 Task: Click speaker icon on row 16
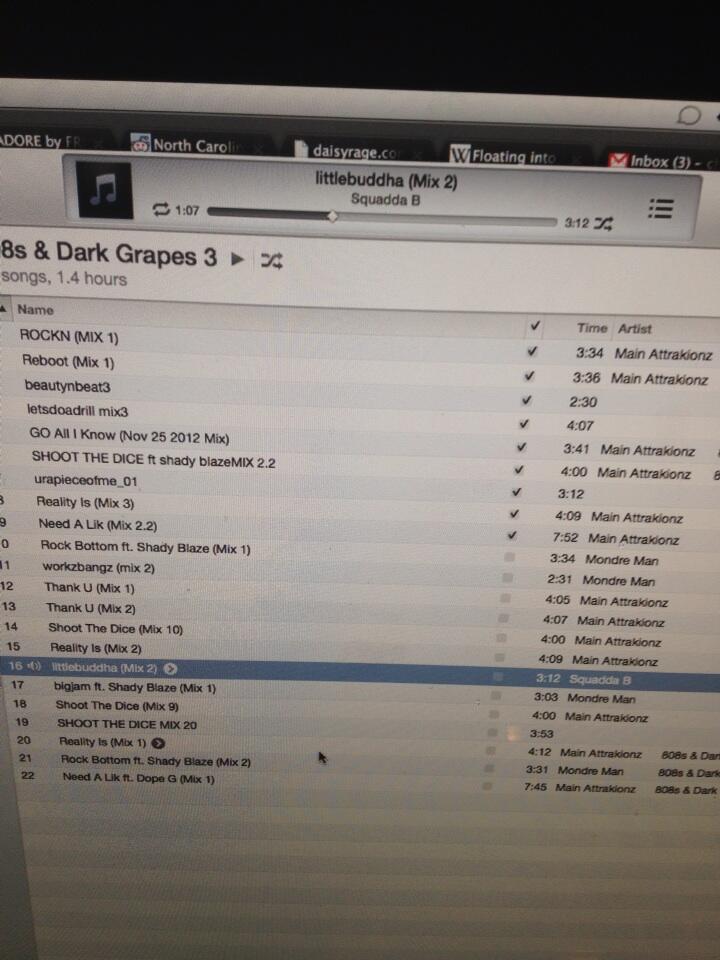tap(35, 666)
